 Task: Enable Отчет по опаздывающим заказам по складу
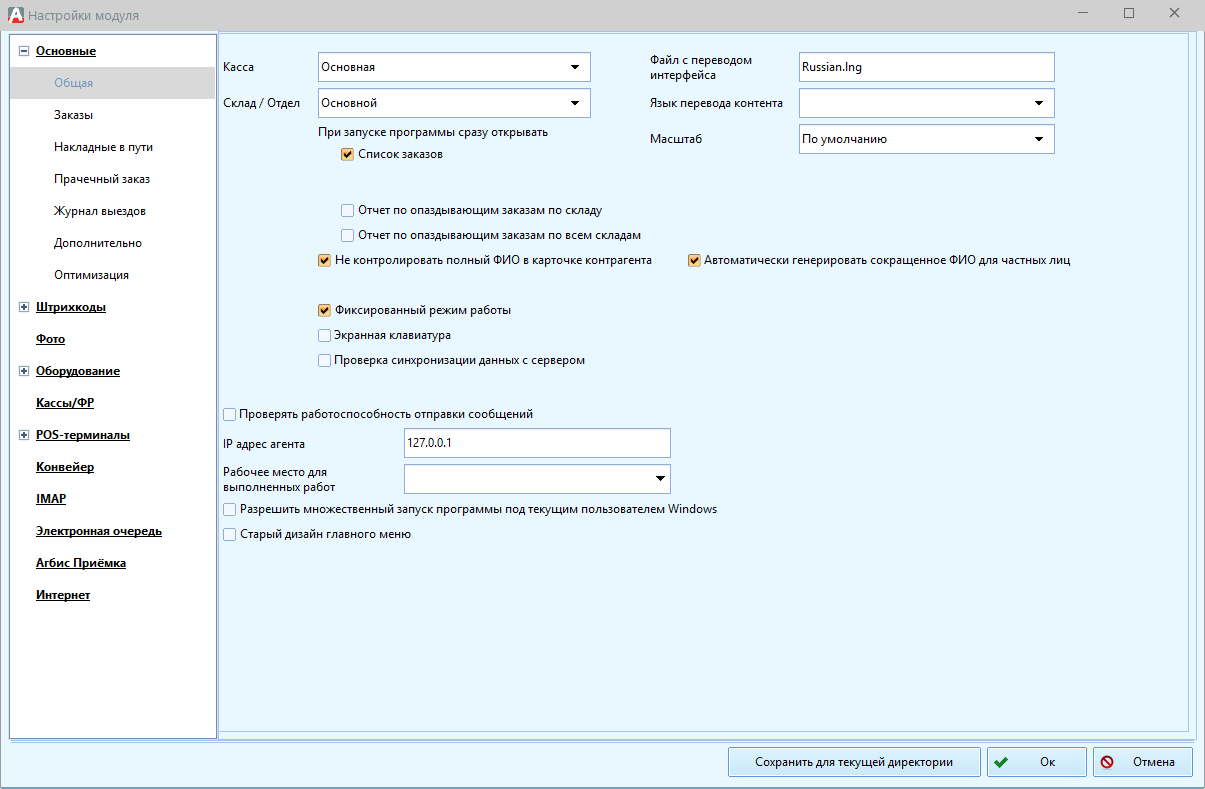pos(348,211)
